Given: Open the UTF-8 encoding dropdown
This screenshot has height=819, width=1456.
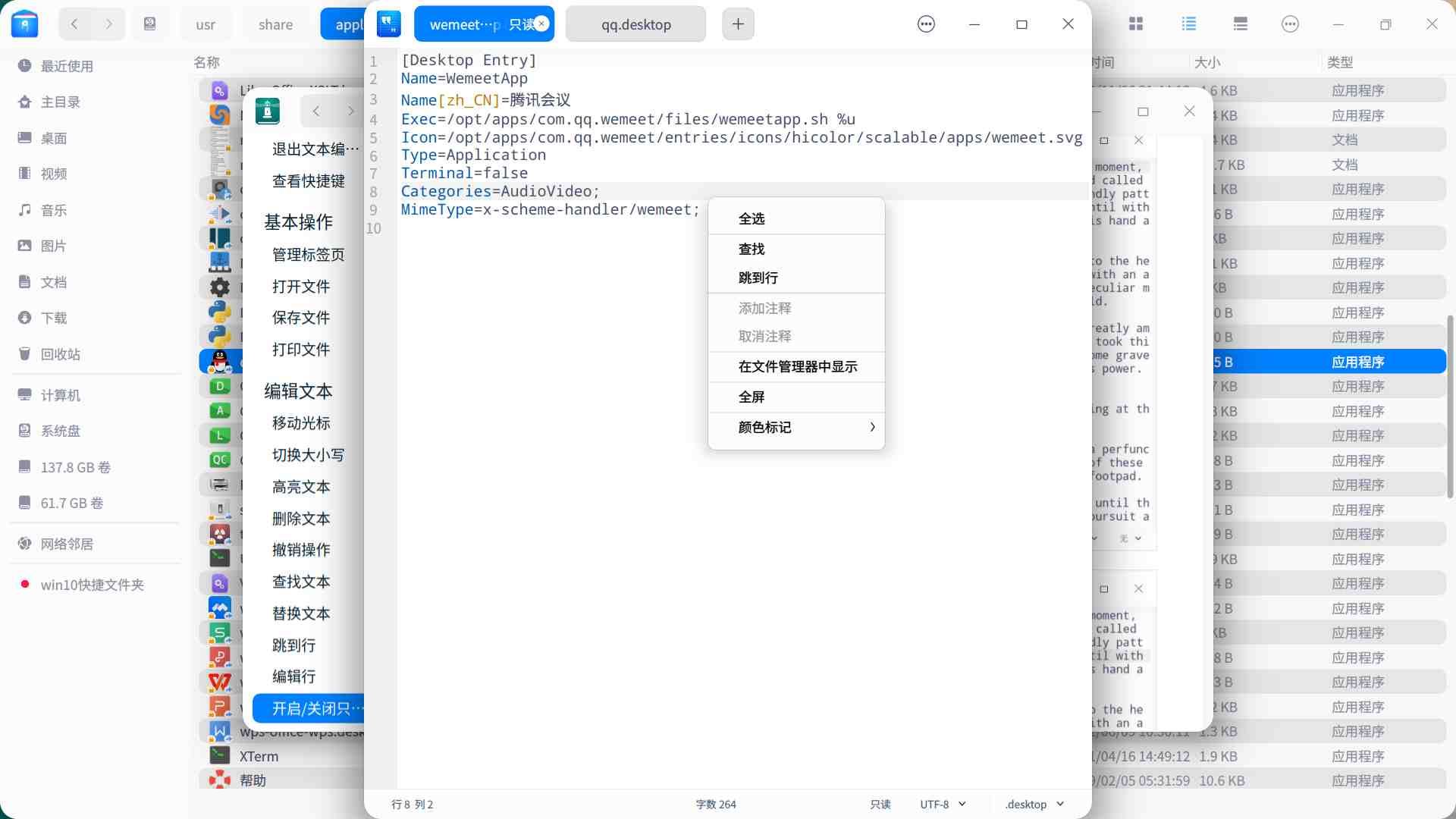Looking at the screenshot, I should point(943,804).
